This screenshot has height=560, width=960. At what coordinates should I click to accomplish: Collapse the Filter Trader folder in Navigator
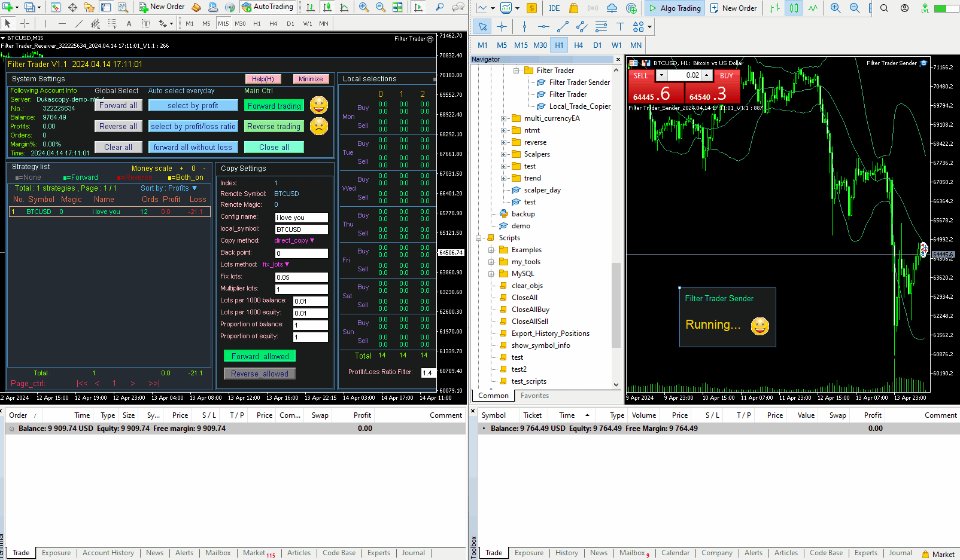coord(516,70)
